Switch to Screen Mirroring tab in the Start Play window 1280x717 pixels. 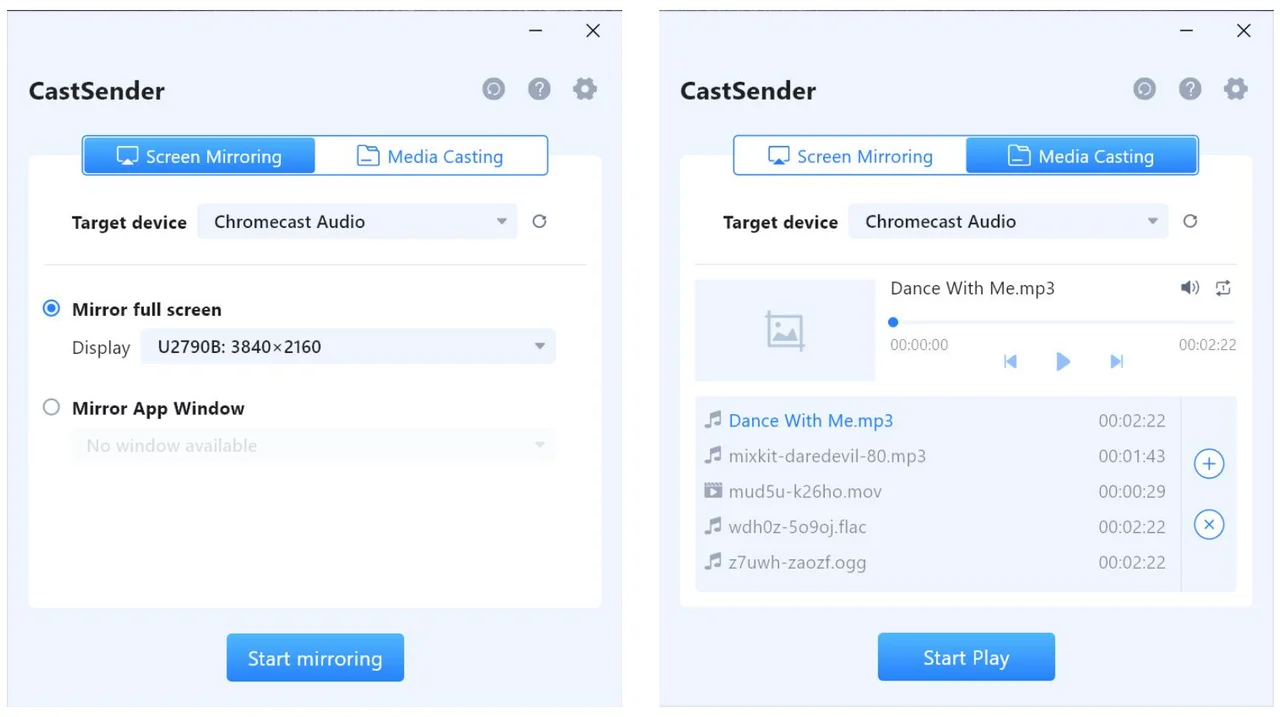coord(850,156)
